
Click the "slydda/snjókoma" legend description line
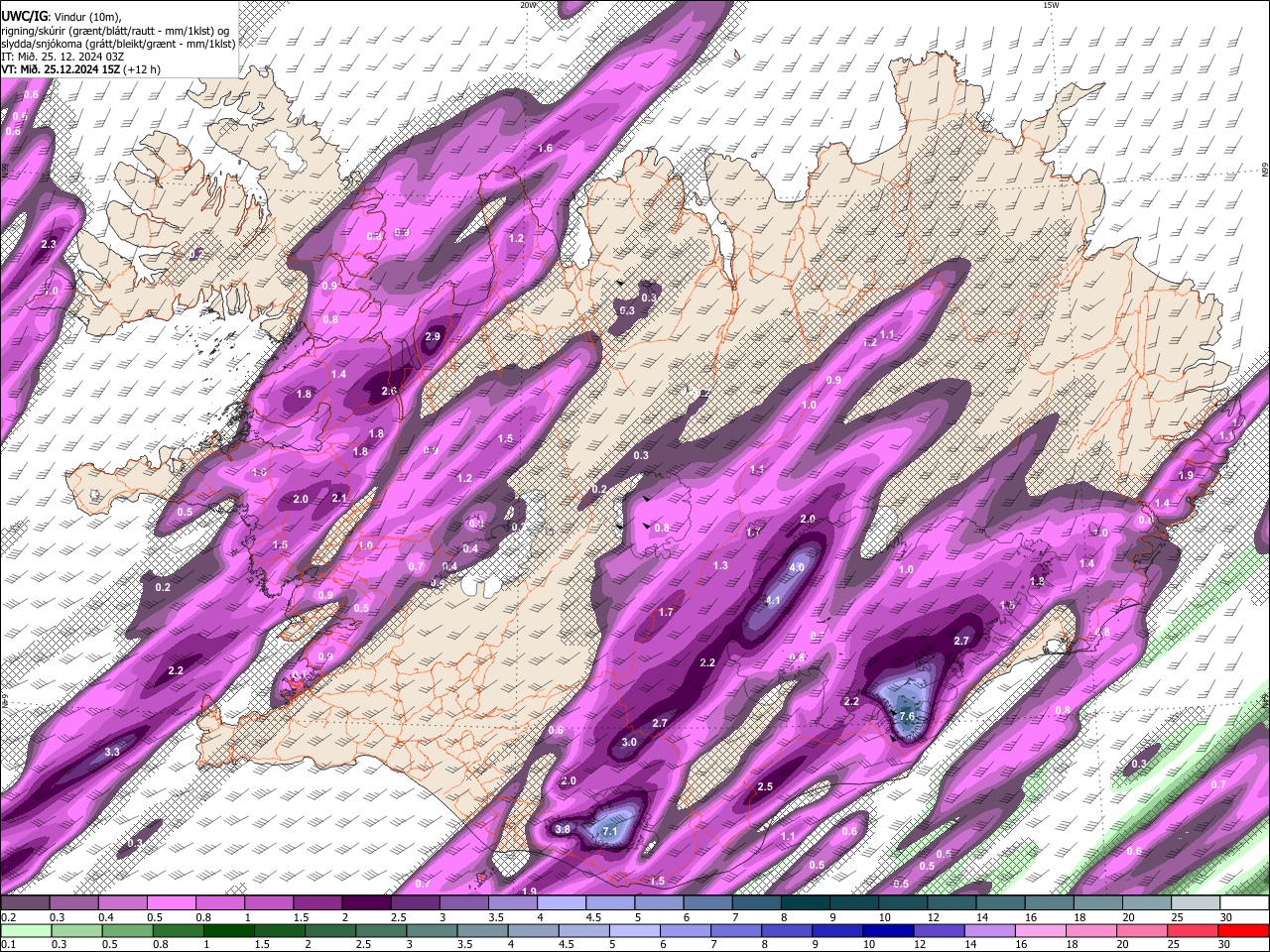119,44
